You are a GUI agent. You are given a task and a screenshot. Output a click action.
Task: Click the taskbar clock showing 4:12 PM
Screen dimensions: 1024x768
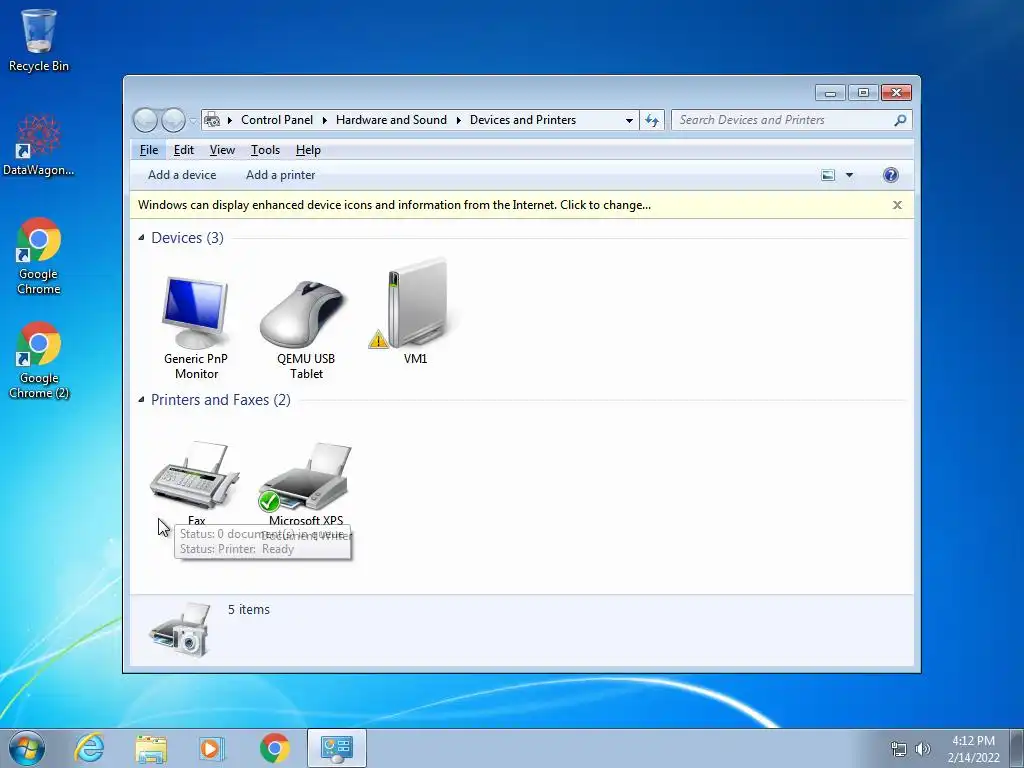point(974,749)
